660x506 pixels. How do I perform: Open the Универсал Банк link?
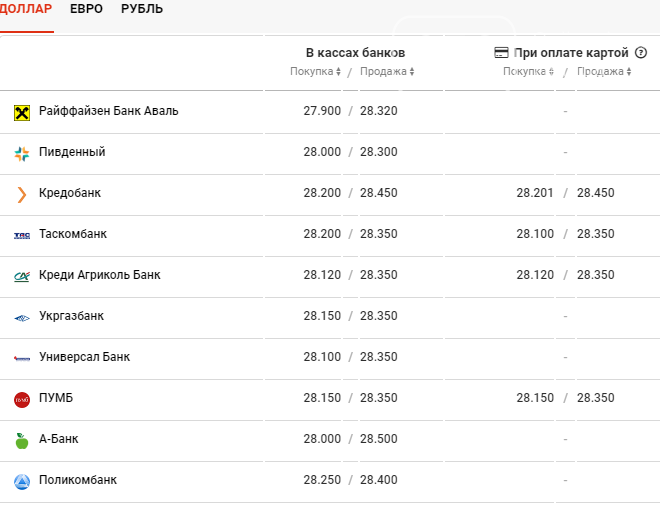pos(84,357)
